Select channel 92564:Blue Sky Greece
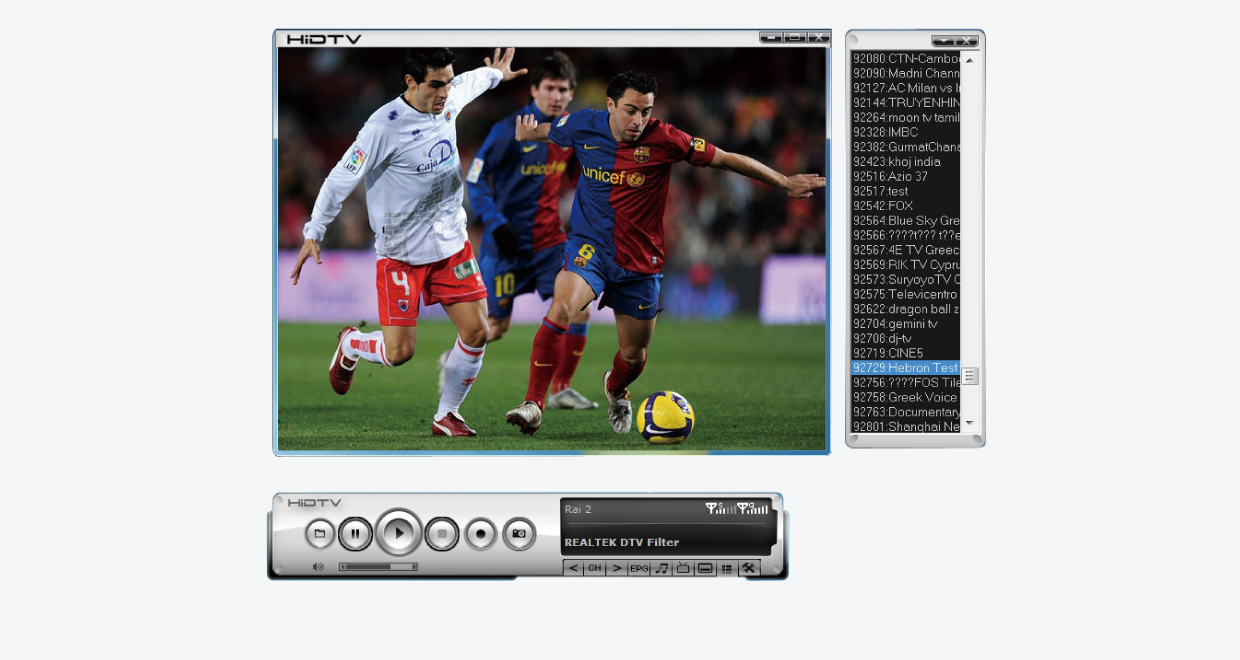 point(906,220)
